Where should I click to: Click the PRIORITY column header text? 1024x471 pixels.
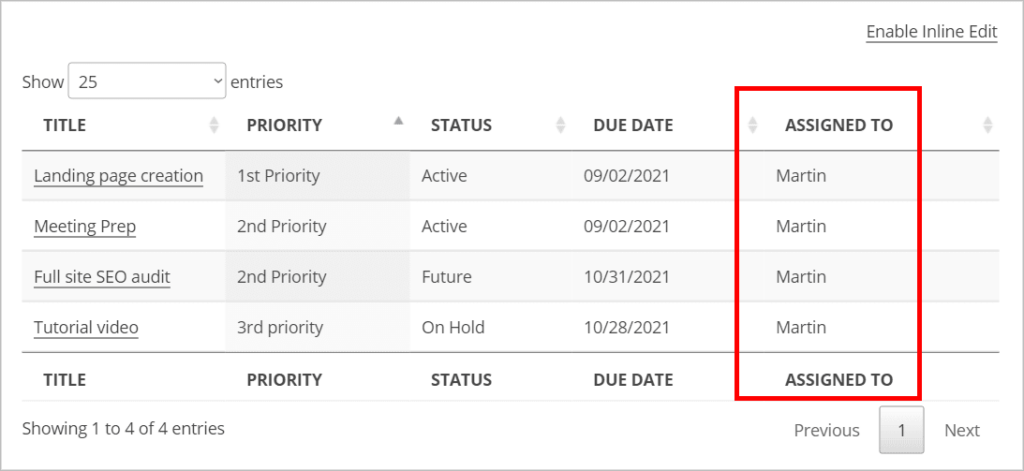pos(284,125)
